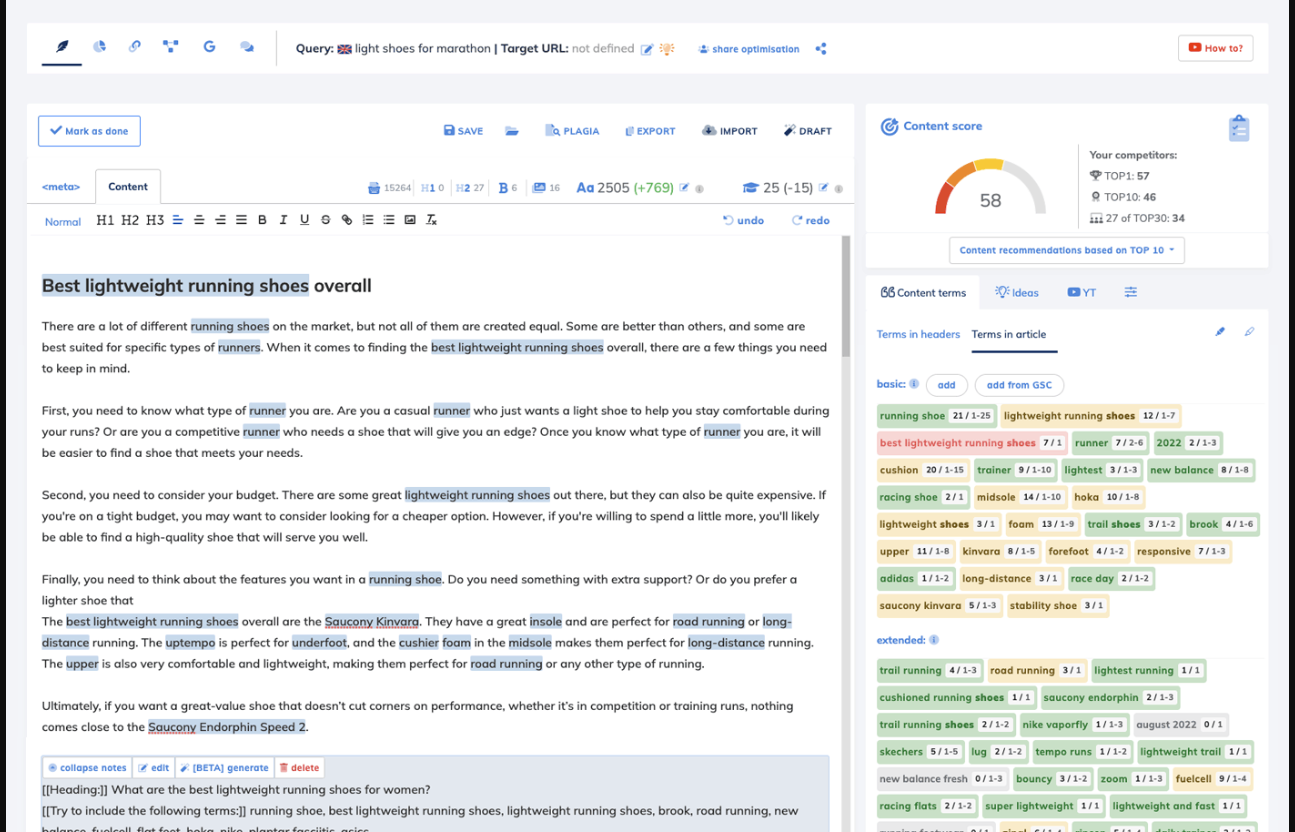Screen dimensions: 1295x832
Task: Click the content score gauge showing 58
Action: pos(990,190)
